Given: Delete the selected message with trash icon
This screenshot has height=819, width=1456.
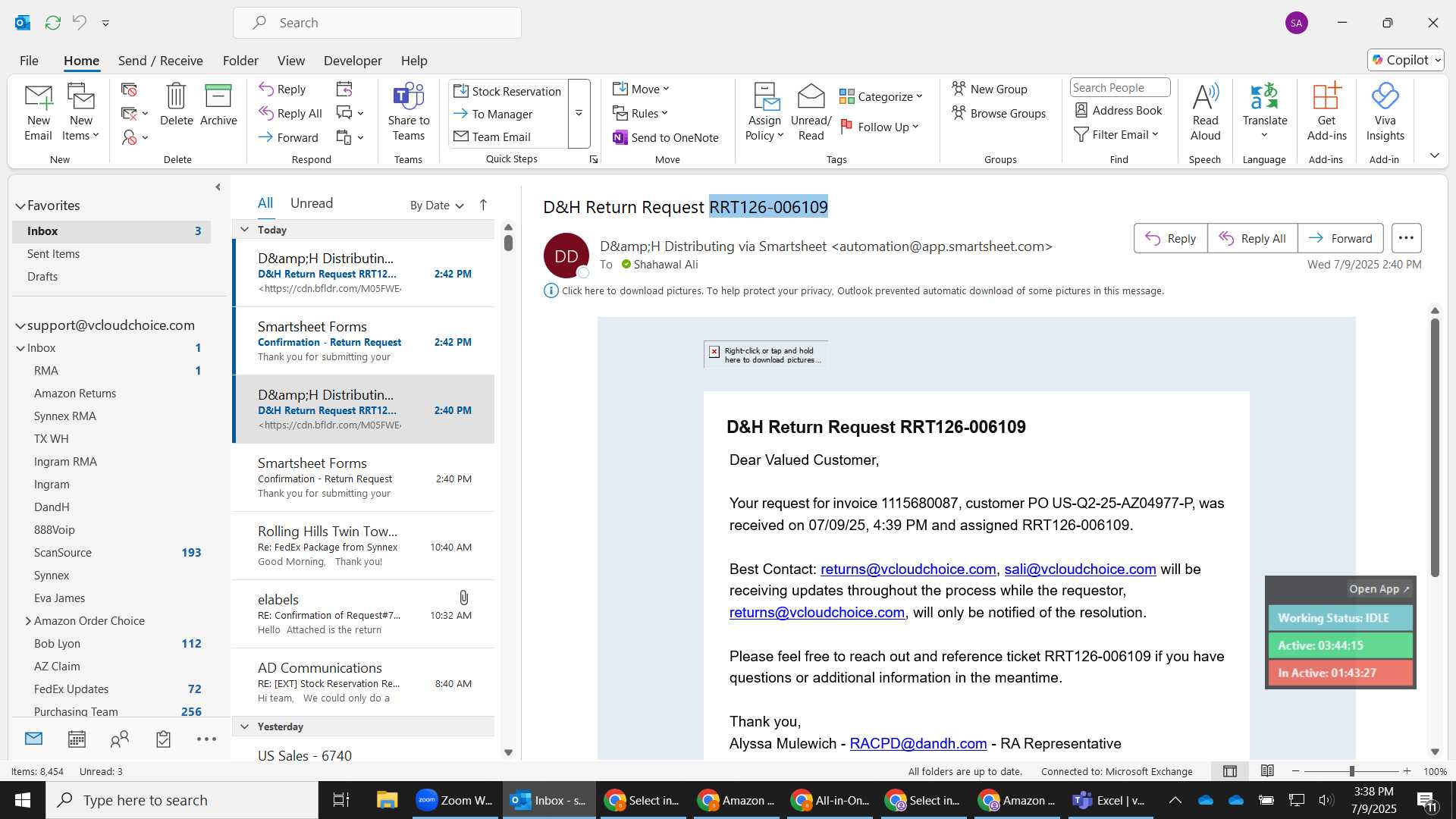Looking at the screenshot, I should [176, 105].
